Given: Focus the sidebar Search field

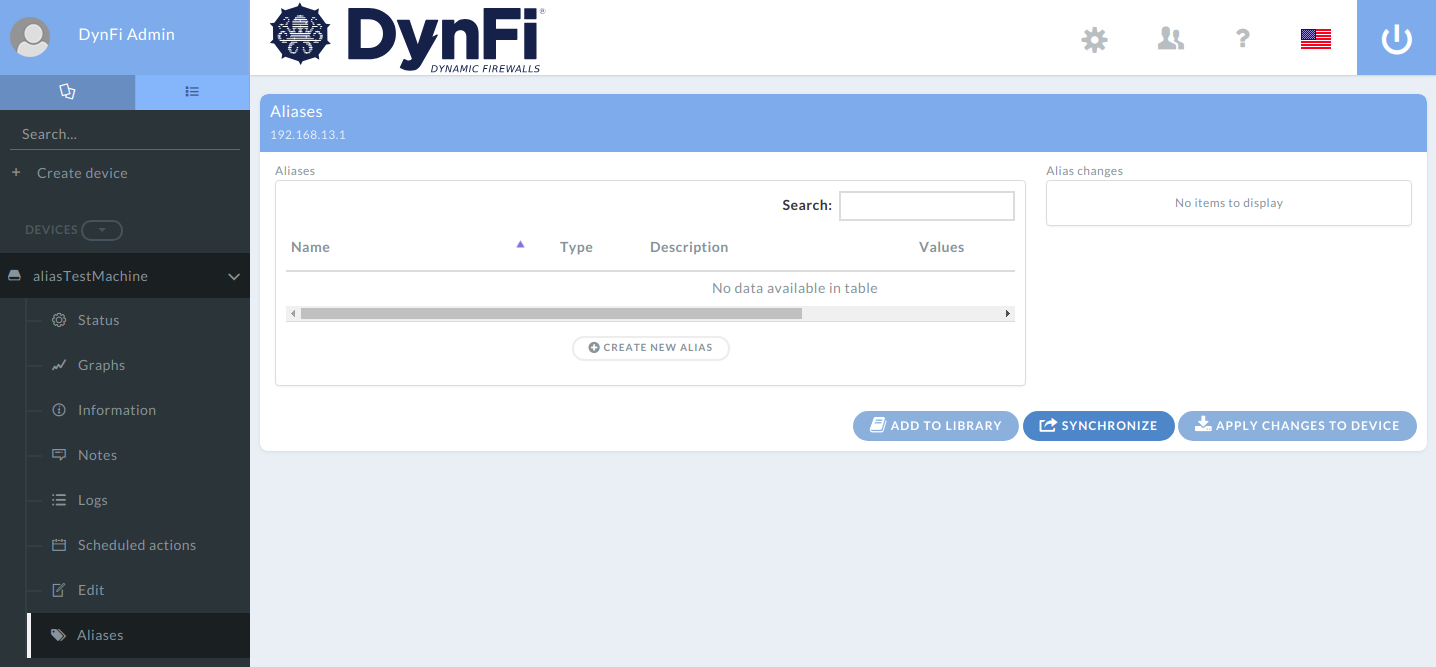Looking at the screenshot, I should point(125,134).
